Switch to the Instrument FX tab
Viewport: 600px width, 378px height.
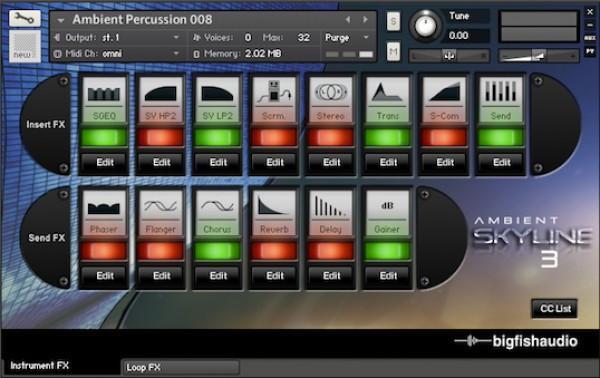[39, 366]
